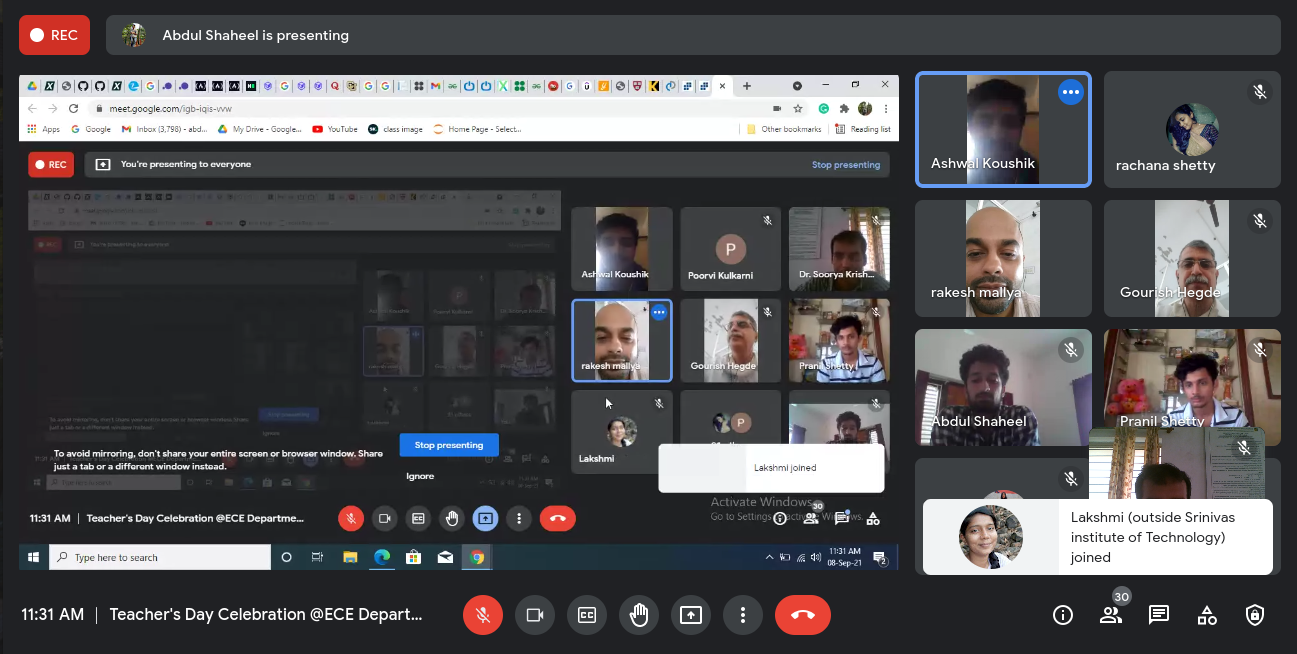This screenshot has width=1297, height=654.
Task: Click the red REC recording indicator
Action: (54, 35)
